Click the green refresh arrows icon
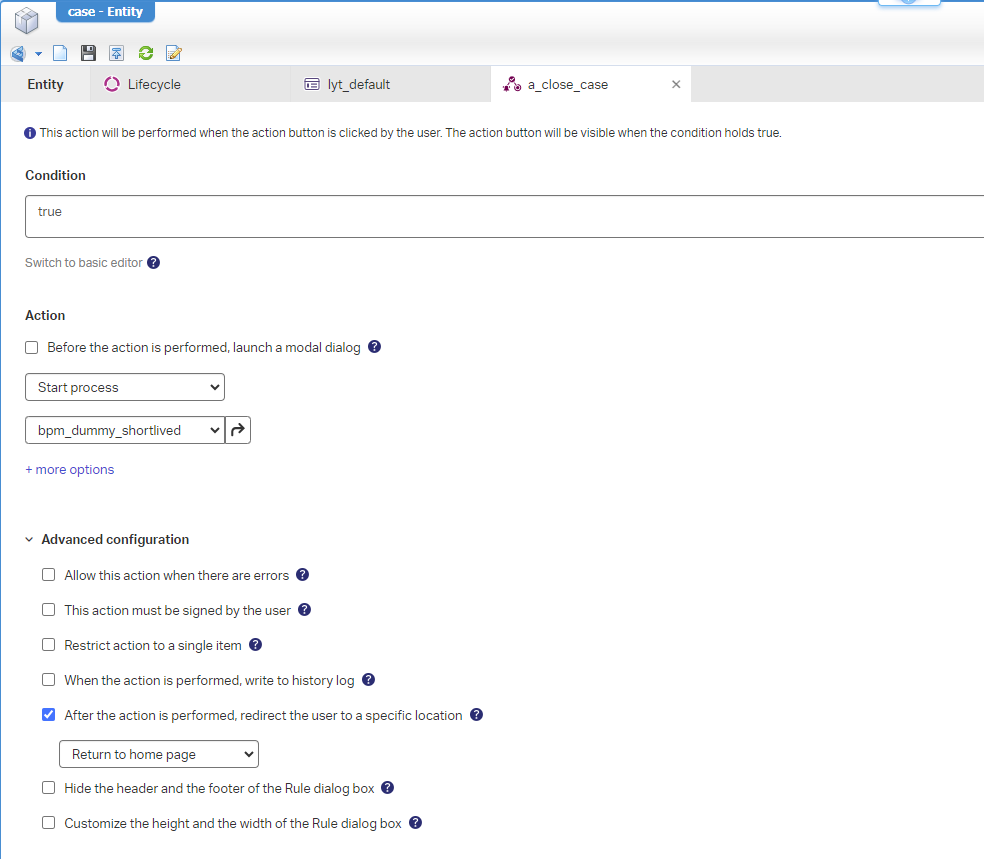Viewport: 984px width, 859px height. click(146, 53)
